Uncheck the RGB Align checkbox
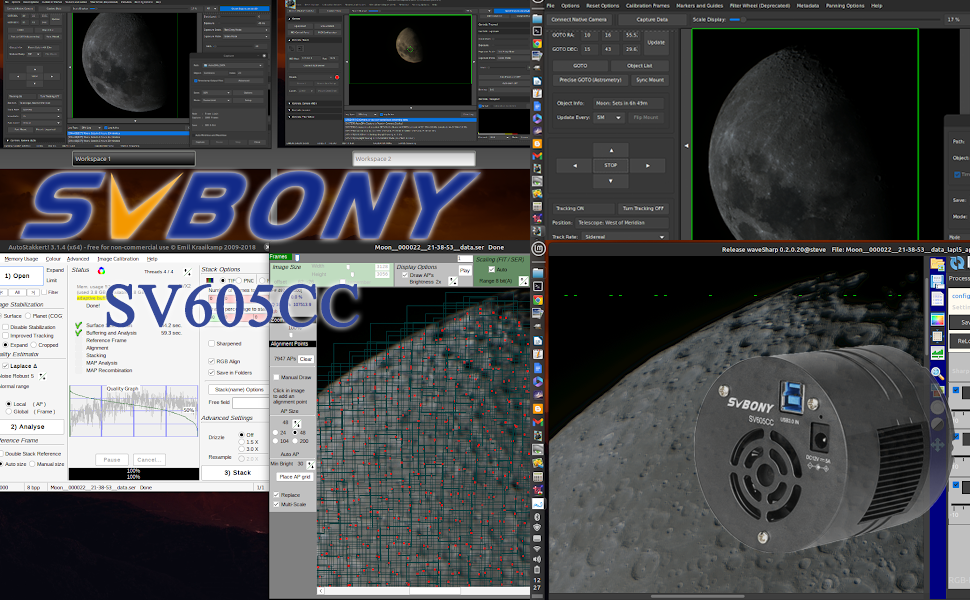Screen dimensions: 970x600 (212, 361)
